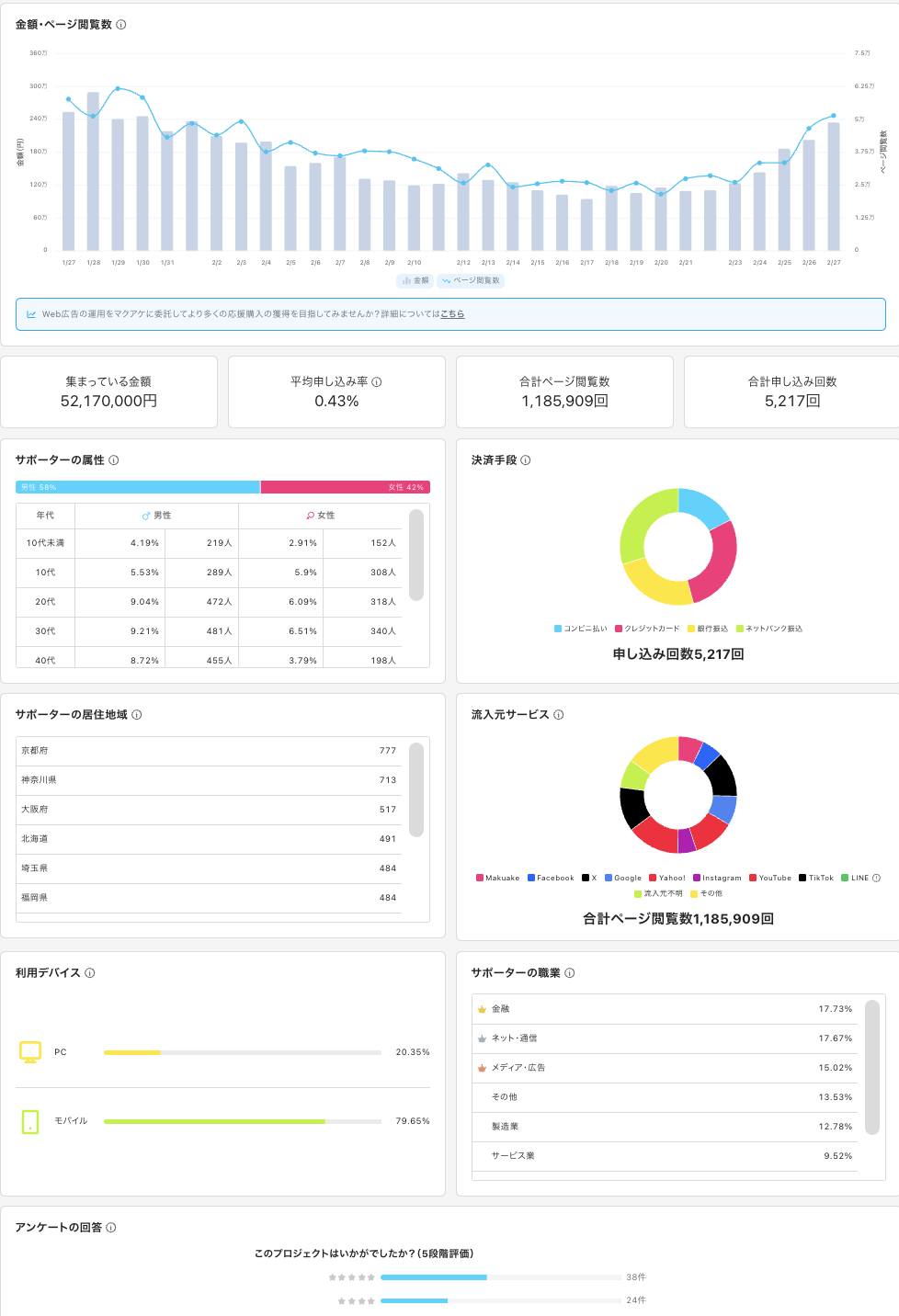Click the 女性 42% segment of gender bar
The image size is (899, 1316).
pyautogui.click(x=346, y=487)
